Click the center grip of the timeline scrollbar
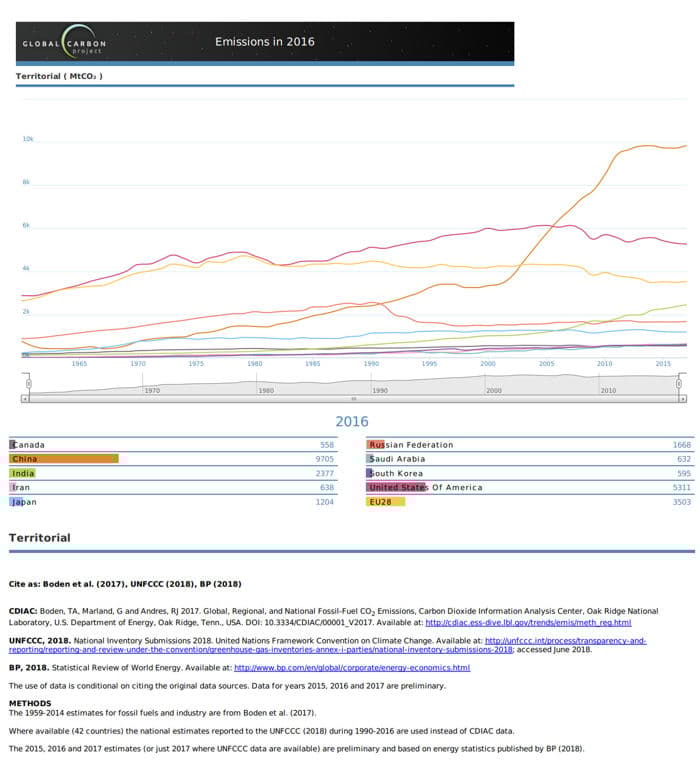 353,398
